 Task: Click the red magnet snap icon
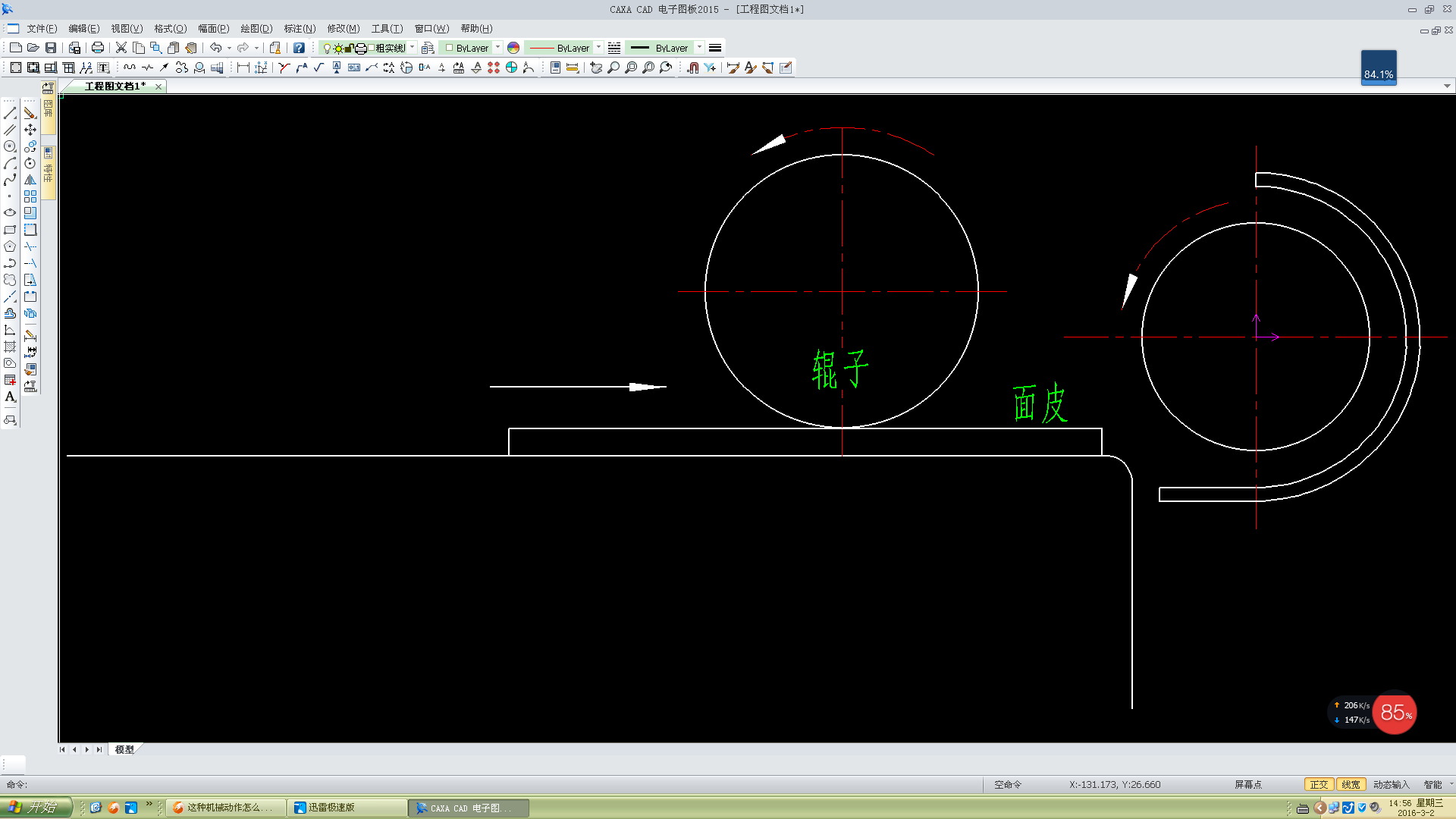point(692,67)
